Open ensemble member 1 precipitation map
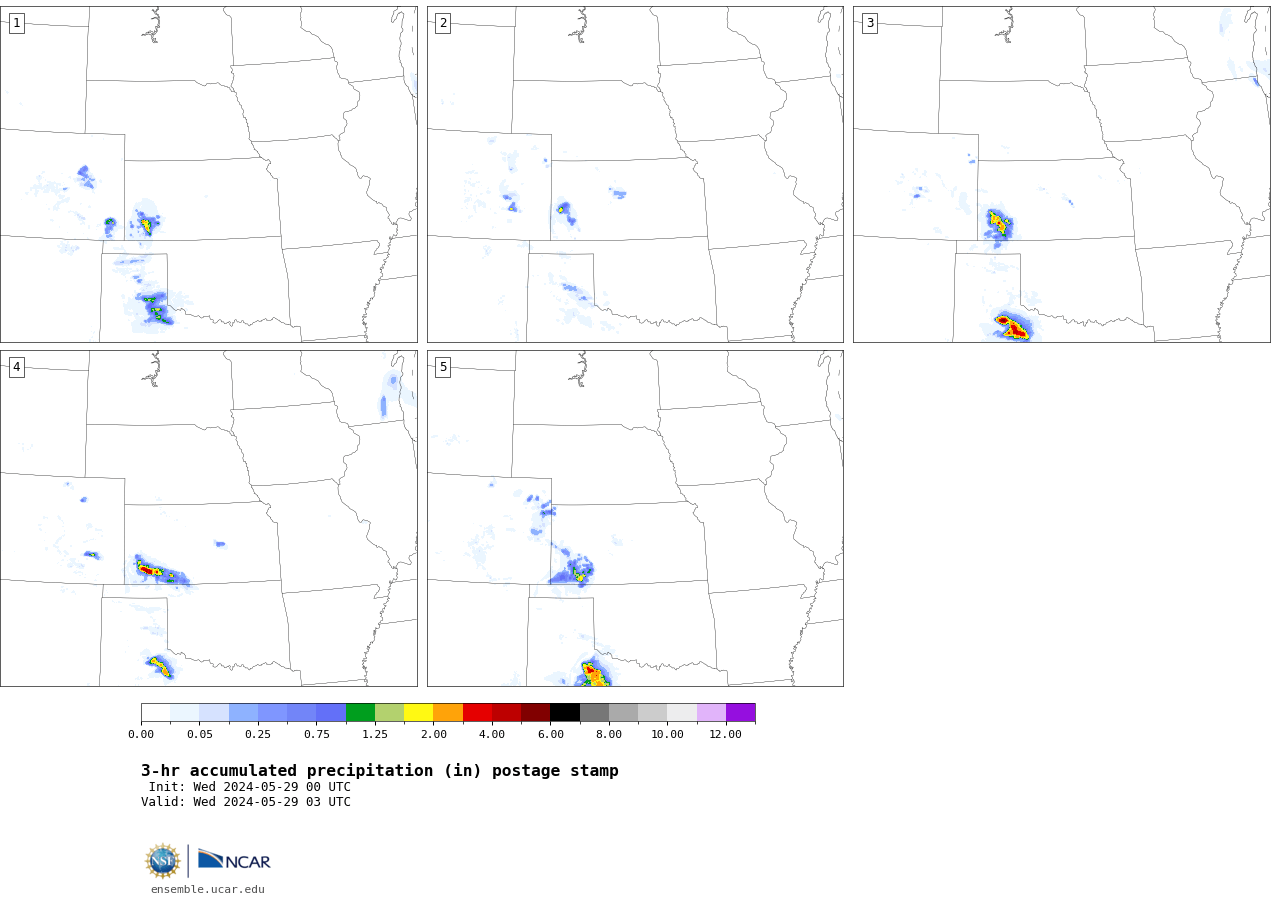Screen dimensions: 1280x901 [209, 174]
